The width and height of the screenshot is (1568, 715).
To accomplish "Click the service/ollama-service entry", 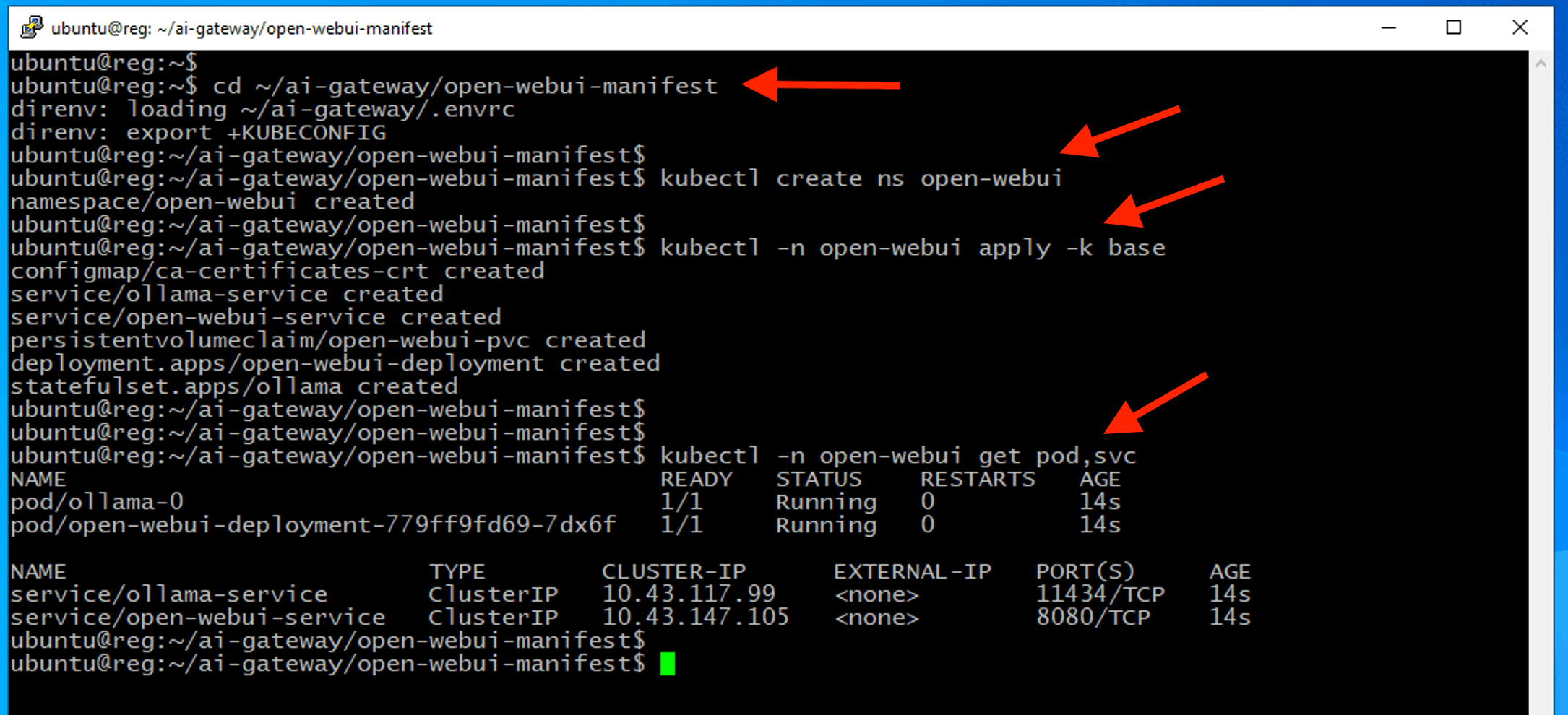I will tap(168, 594).
